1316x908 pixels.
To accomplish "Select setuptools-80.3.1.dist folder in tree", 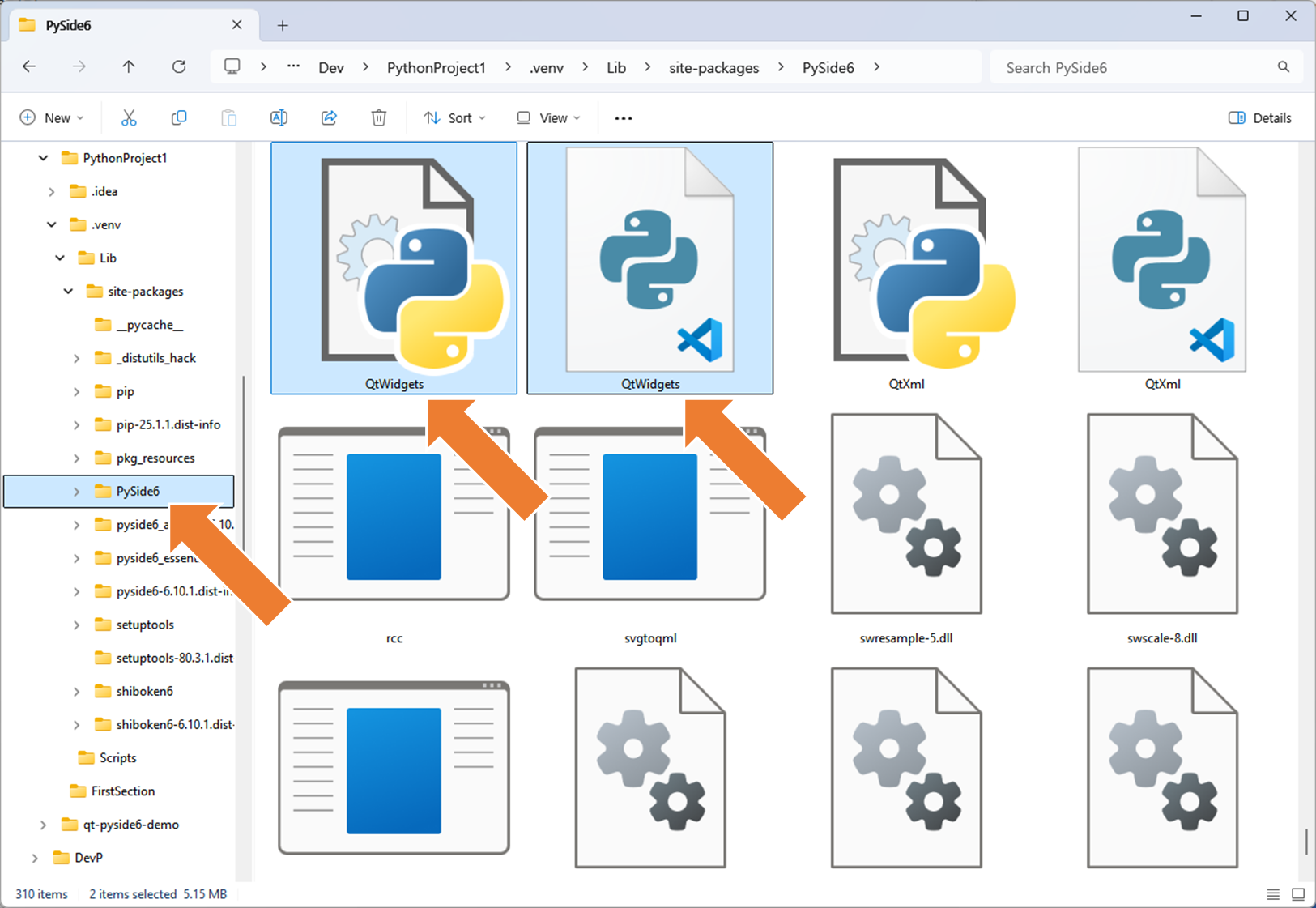I will (x=174, y=658).
